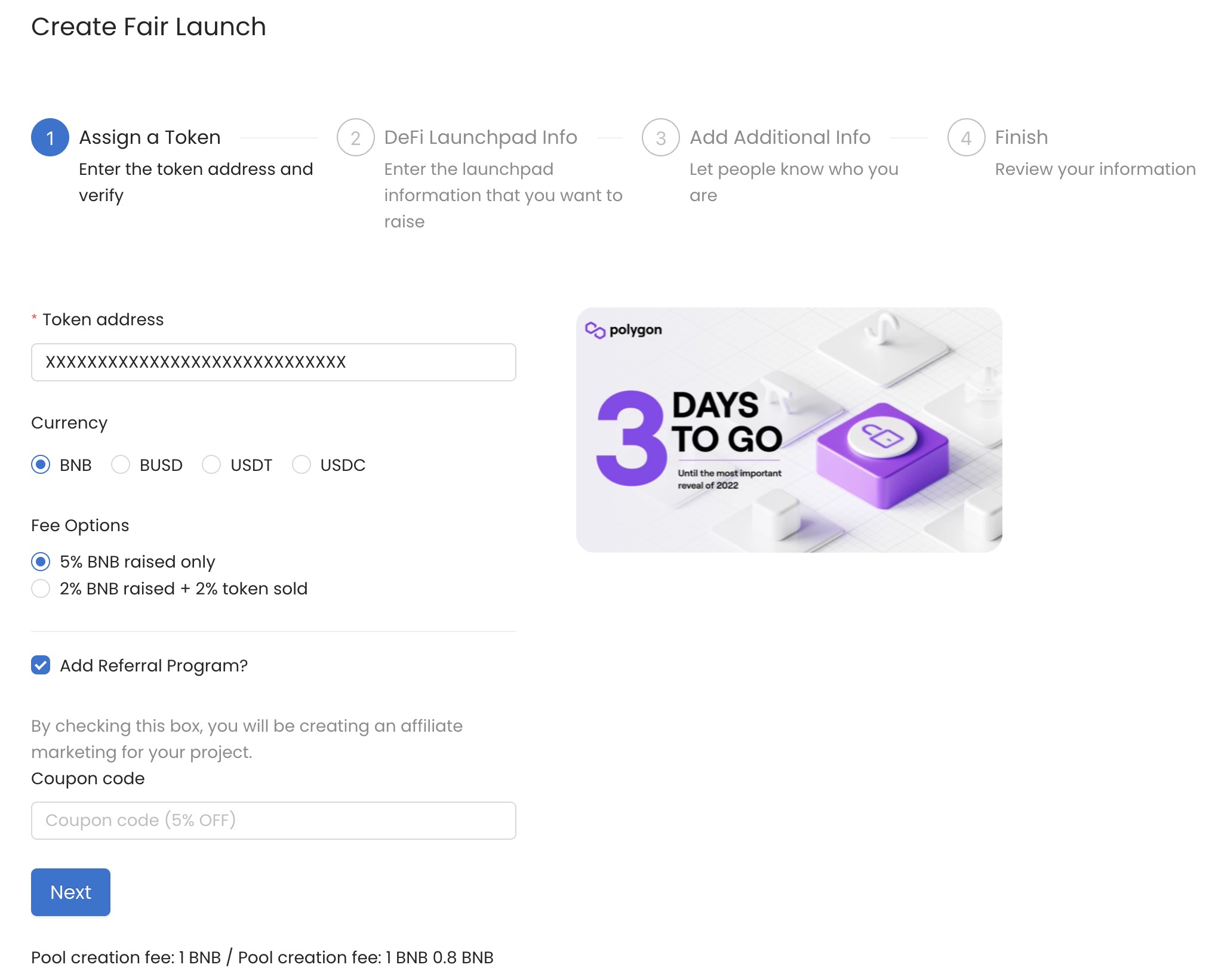Select BNB currency radio button
Image resolution: width=1206 pixels, height=980 pixels.
[41, 465]
